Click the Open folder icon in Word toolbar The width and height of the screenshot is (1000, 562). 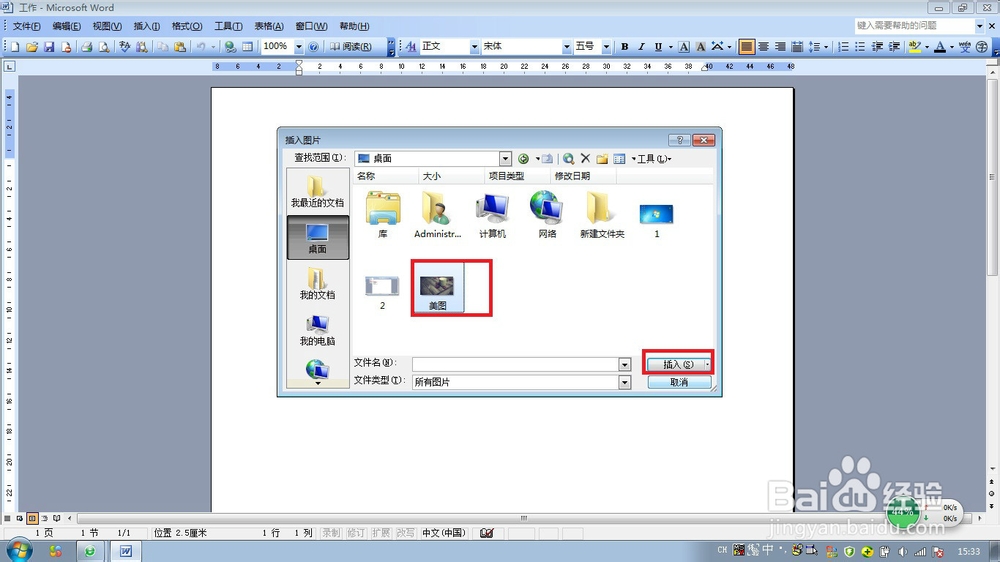(x=32, y=47)
